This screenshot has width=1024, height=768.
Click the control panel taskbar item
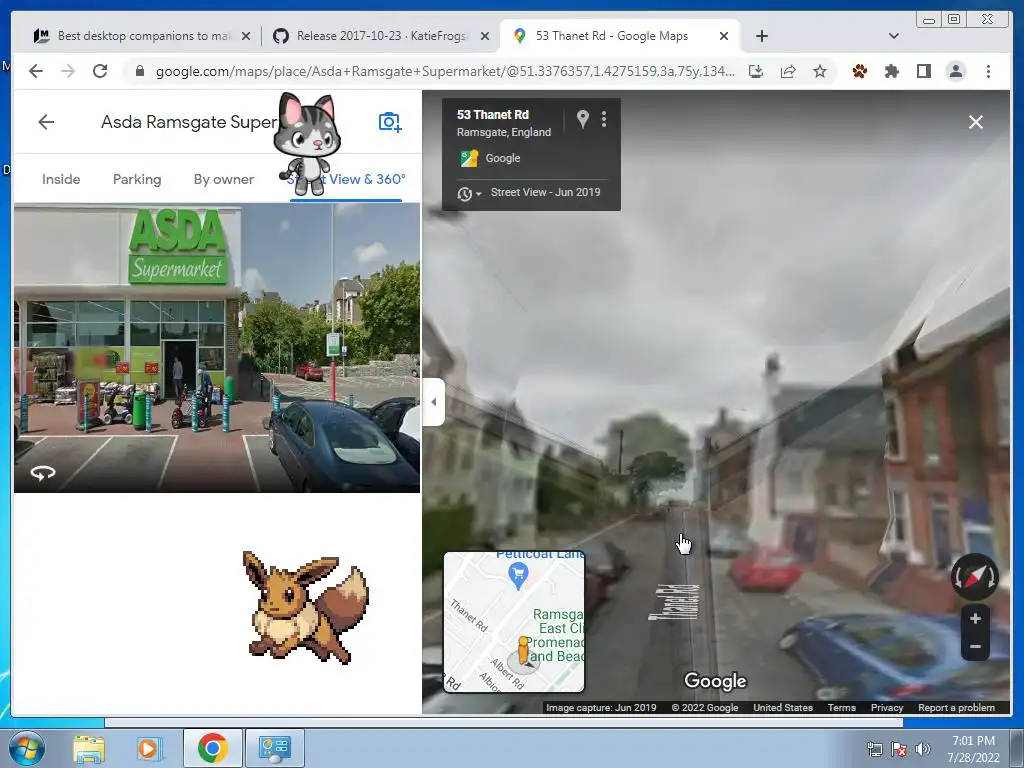point(274,748)
